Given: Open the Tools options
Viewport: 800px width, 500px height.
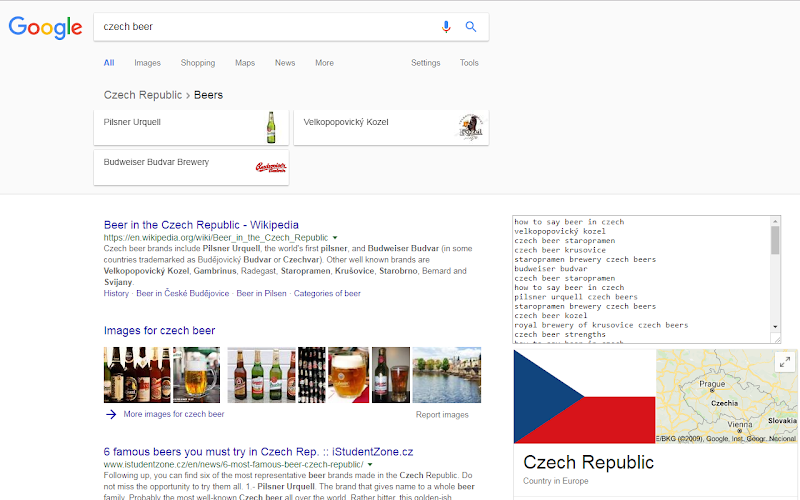Looking at the screenshot, I should click(469, 63).
